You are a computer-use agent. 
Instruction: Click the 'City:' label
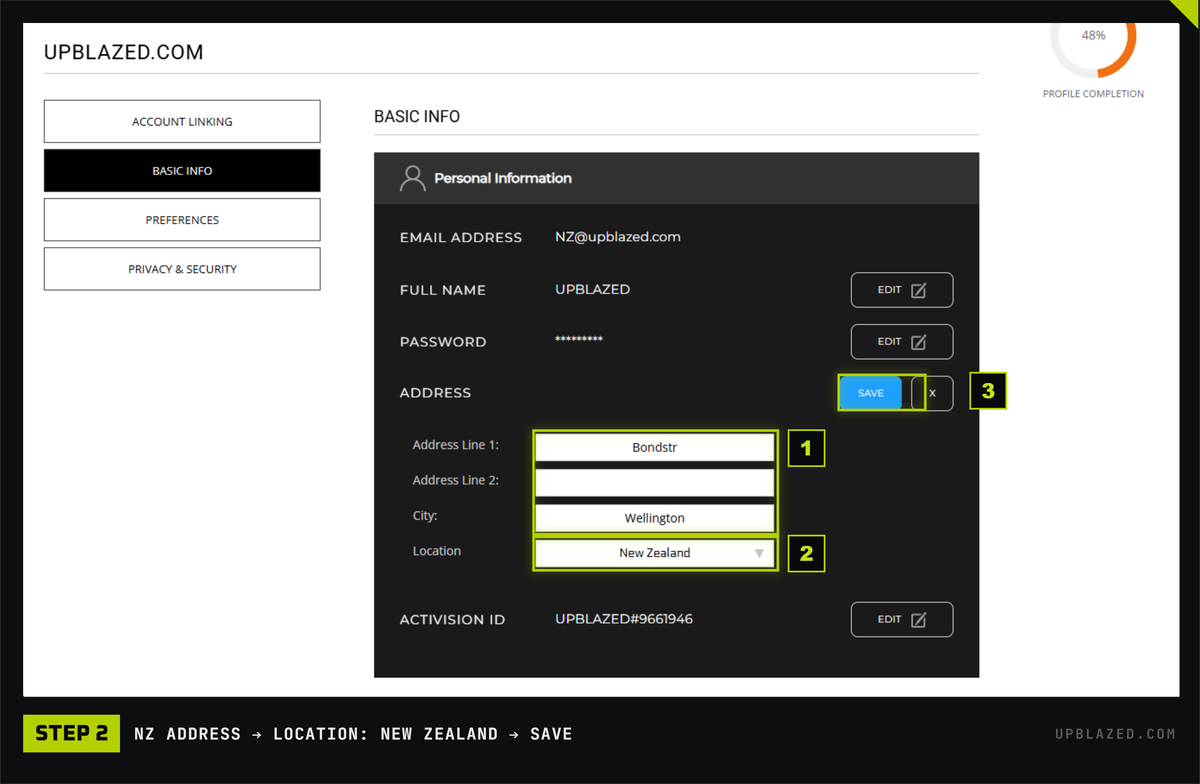(425, 516)
